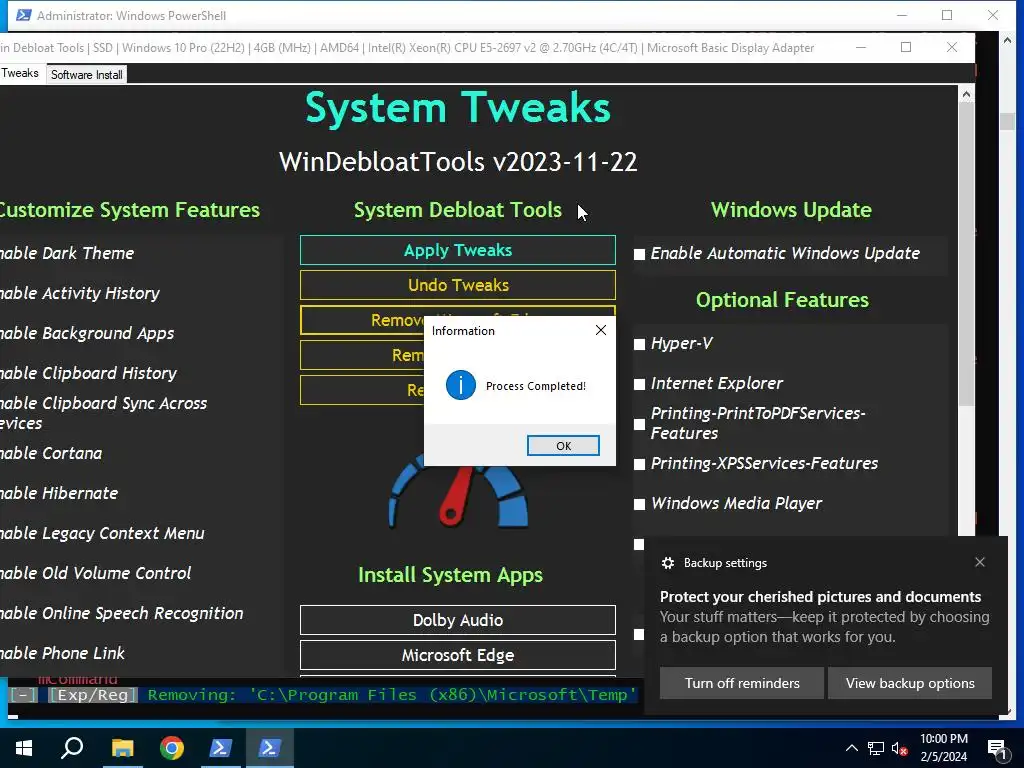1024x768 pixels.
Task: Click the Apply Tweaks button
Action: pyautogui.click(x=457, y=250)
